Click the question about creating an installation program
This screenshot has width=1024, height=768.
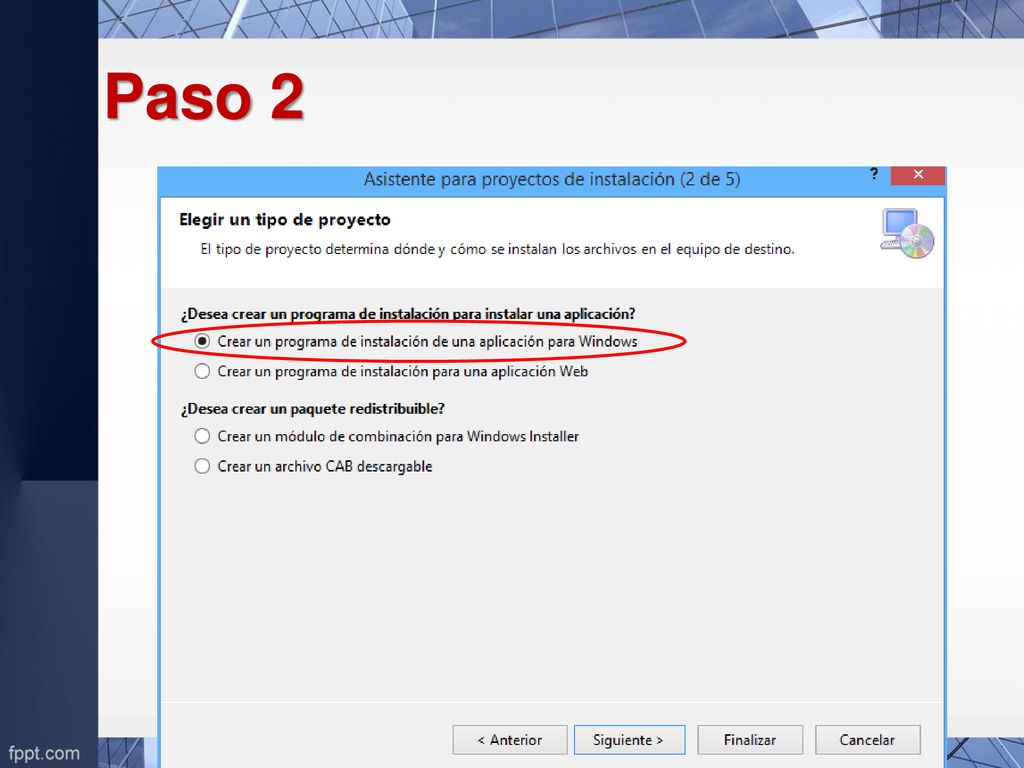click(408, 314)
